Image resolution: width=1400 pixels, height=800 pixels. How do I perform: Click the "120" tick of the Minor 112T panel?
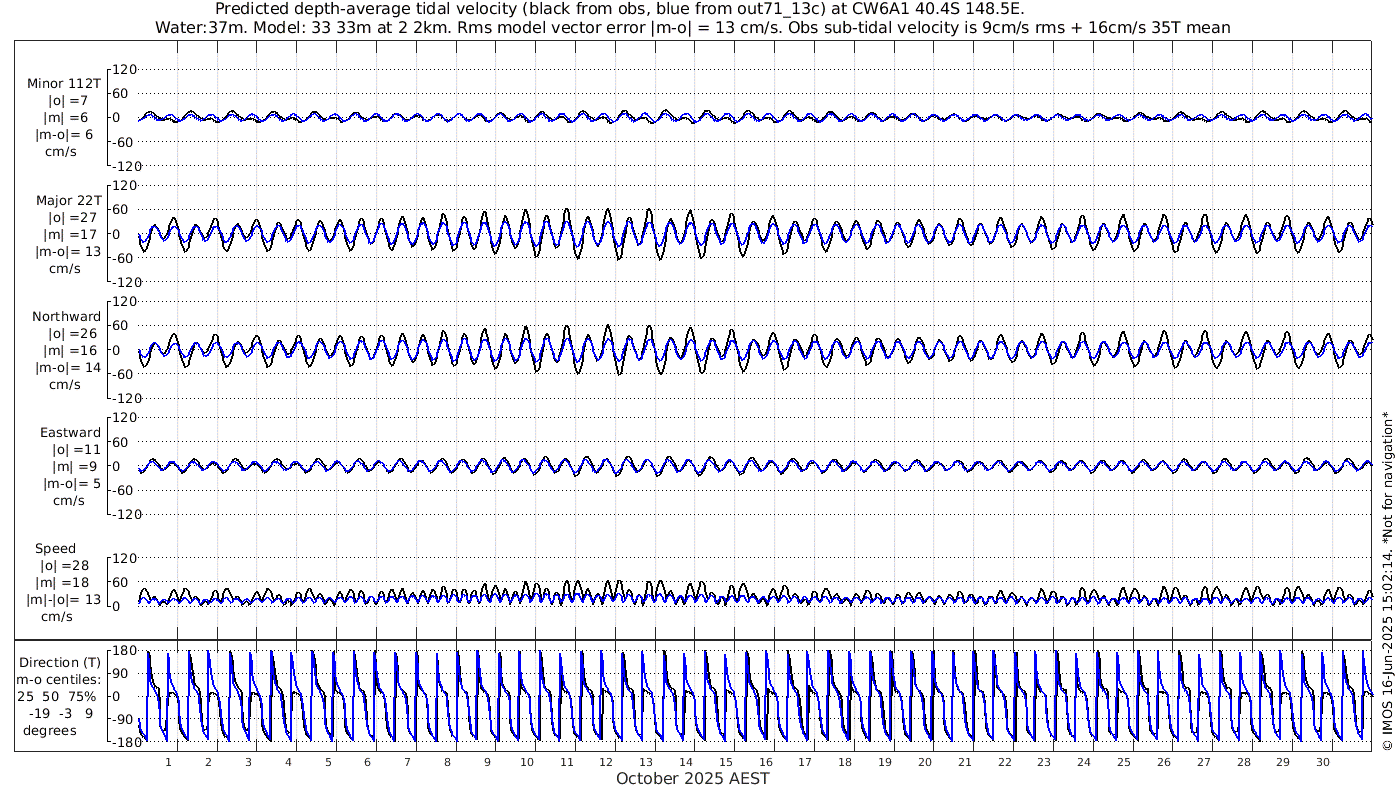[x=123, y=69]
